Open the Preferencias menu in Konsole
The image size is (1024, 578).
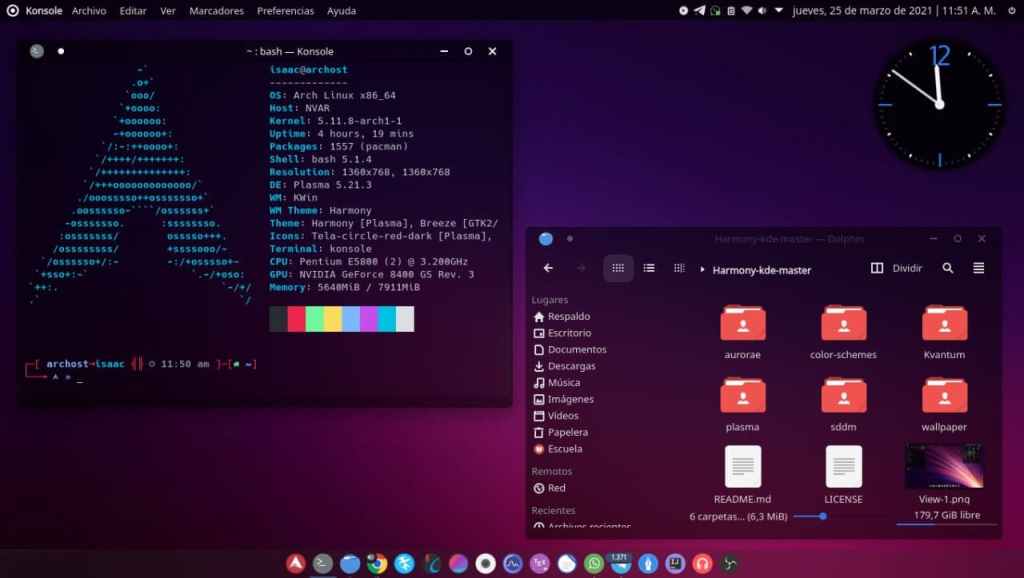[x=285, y=11]
